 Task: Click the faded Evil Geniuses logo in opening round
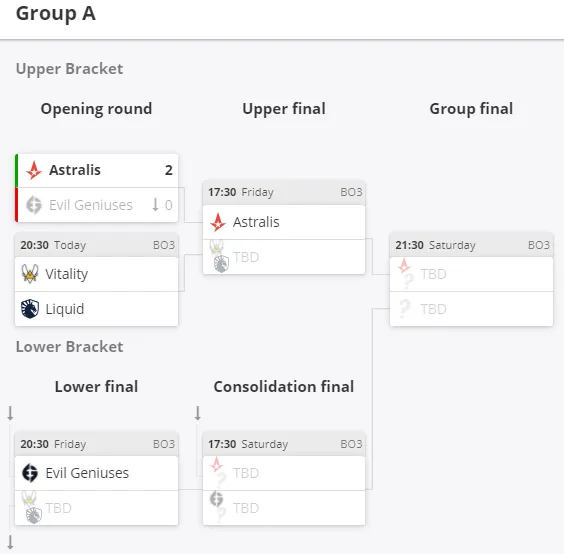[x=34, y=205]
